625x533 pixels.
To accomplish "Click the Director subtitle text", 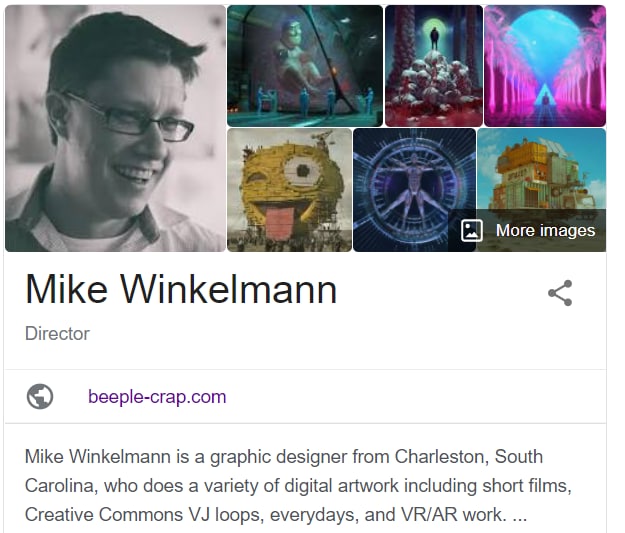I will 57,334.
